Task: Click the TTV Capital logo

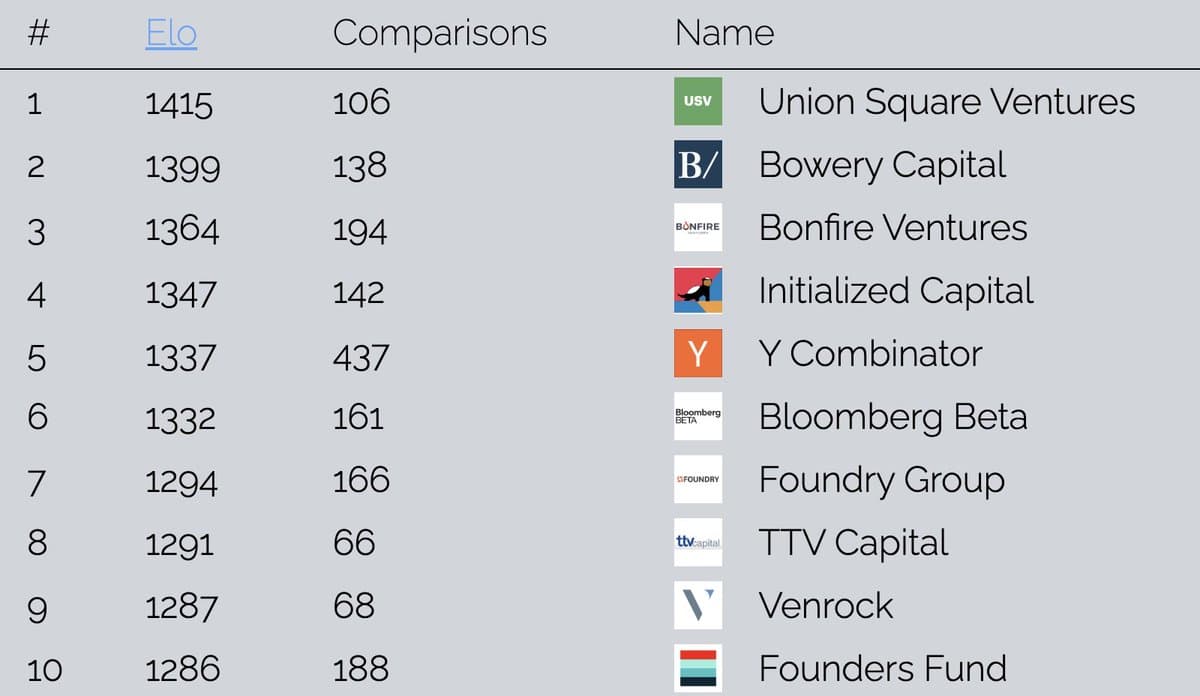Action: click(x=698, y=542)
